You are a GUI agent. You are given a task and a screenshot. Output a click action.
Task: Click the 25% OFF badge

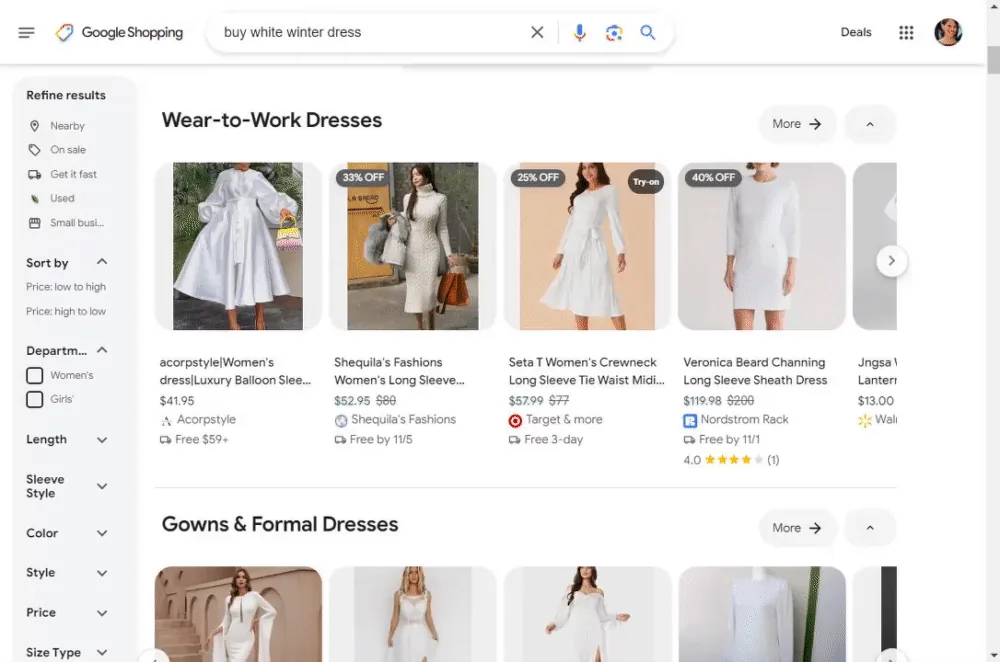tap(538, 177)
